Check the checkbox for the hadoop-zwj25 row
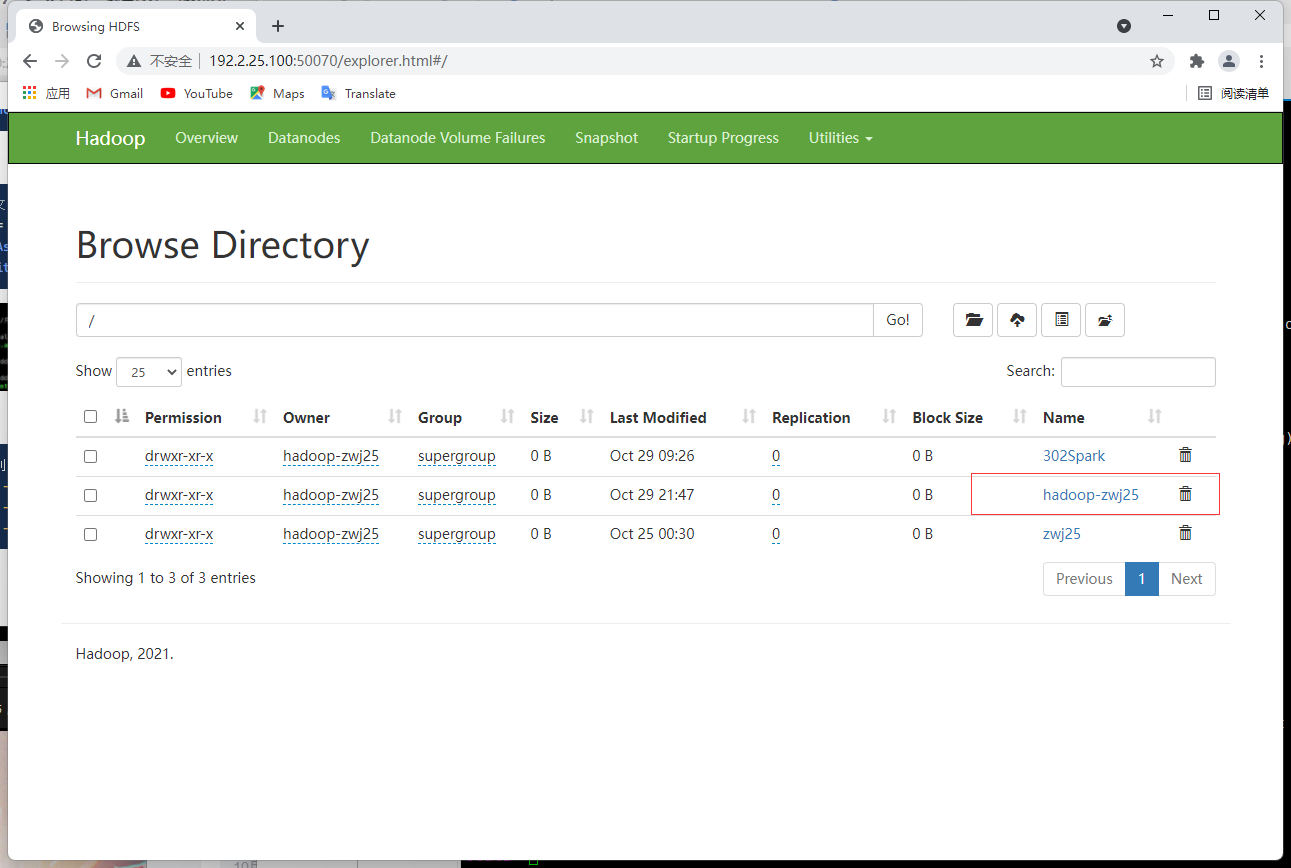1291x868 pixels. (91, 495)
